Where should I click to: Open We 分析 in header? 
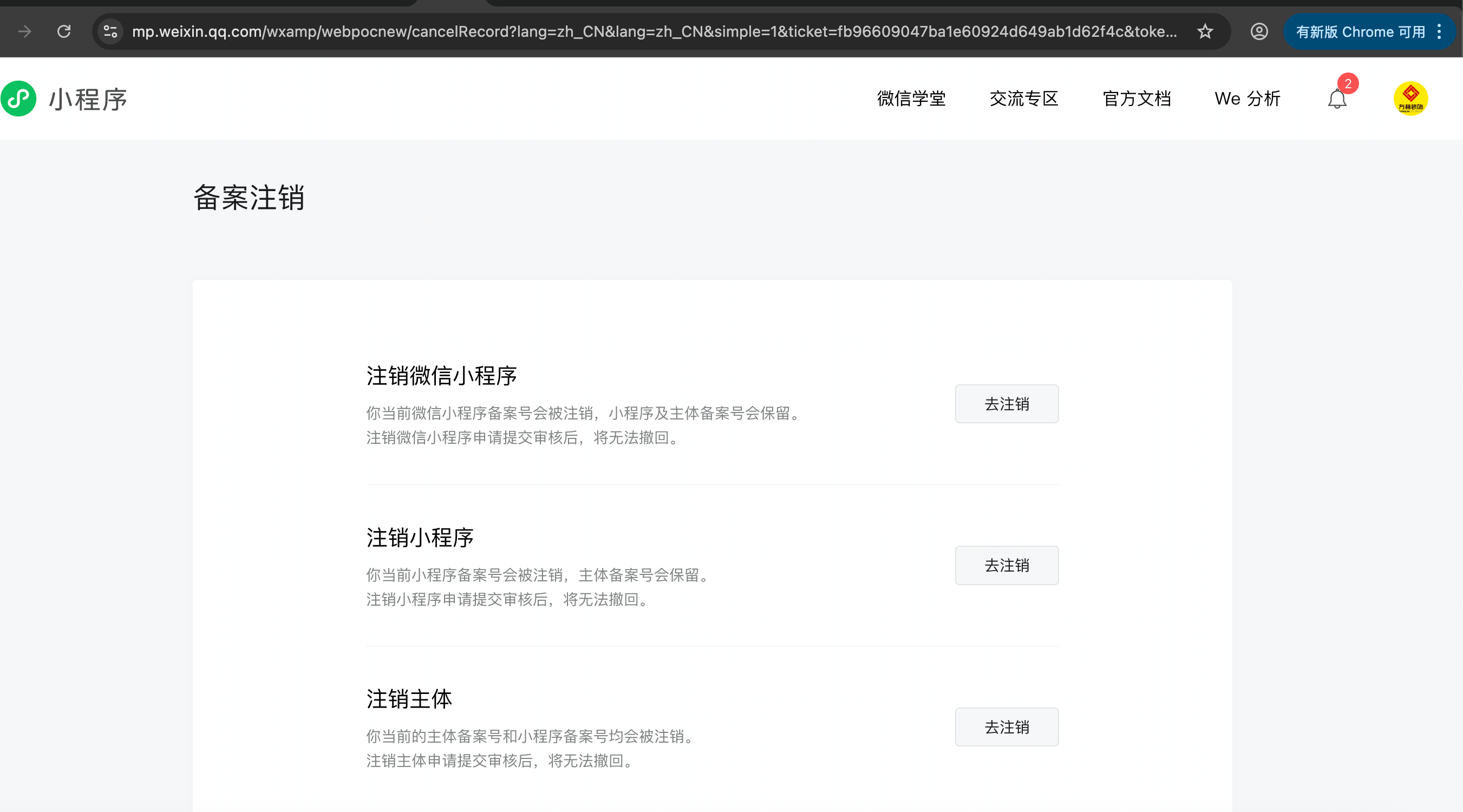pyautogui.click(x=1247, y=99)
